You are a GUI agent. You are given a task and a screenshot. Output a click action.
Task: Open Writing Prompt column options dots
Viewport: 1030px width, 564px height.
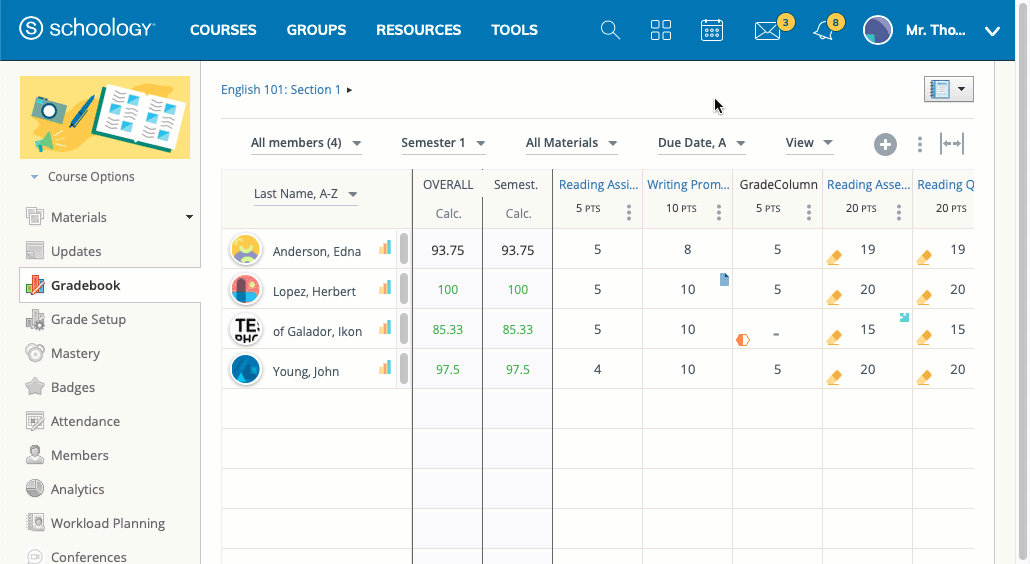pyautogui.click(x=718, y=212)
